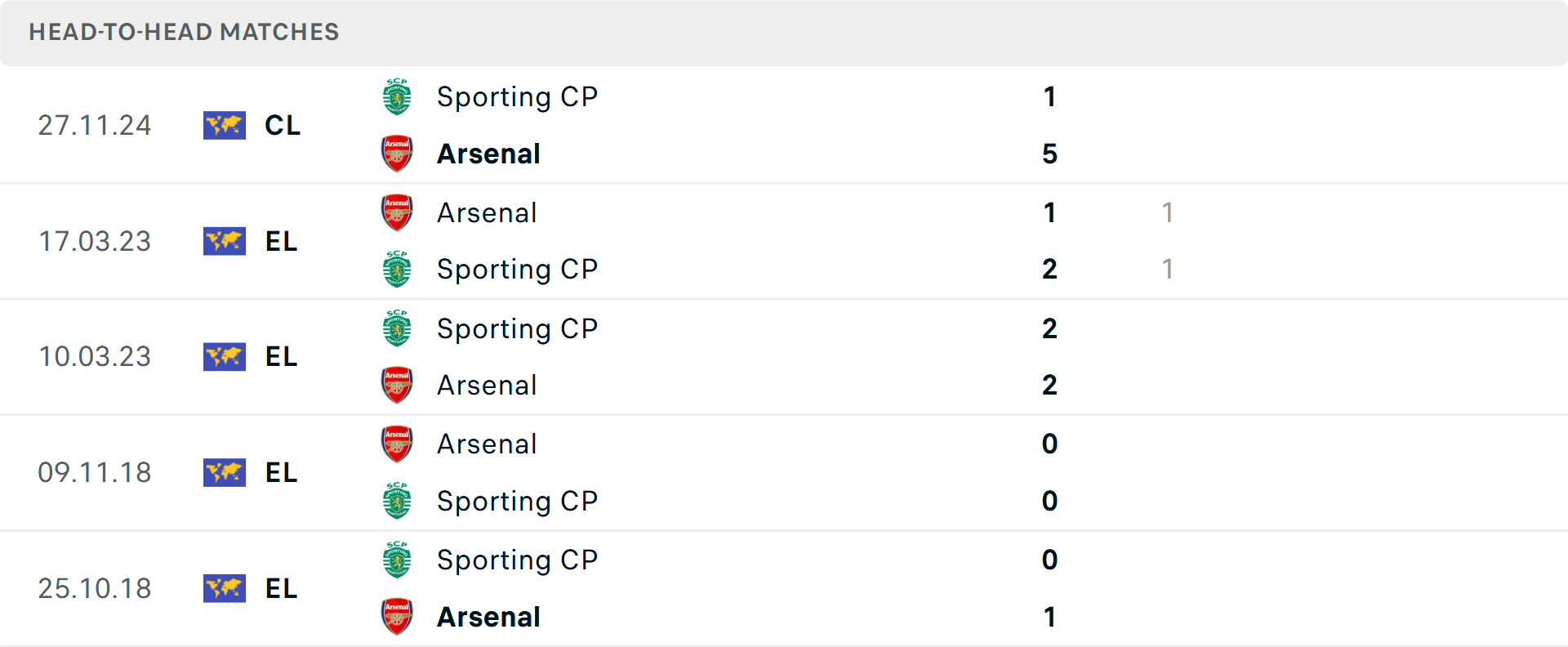Viewport: 1568px width, 647px height.
Task: Click the Europa League icon next to 17.03.23
Action: [225, 241]
